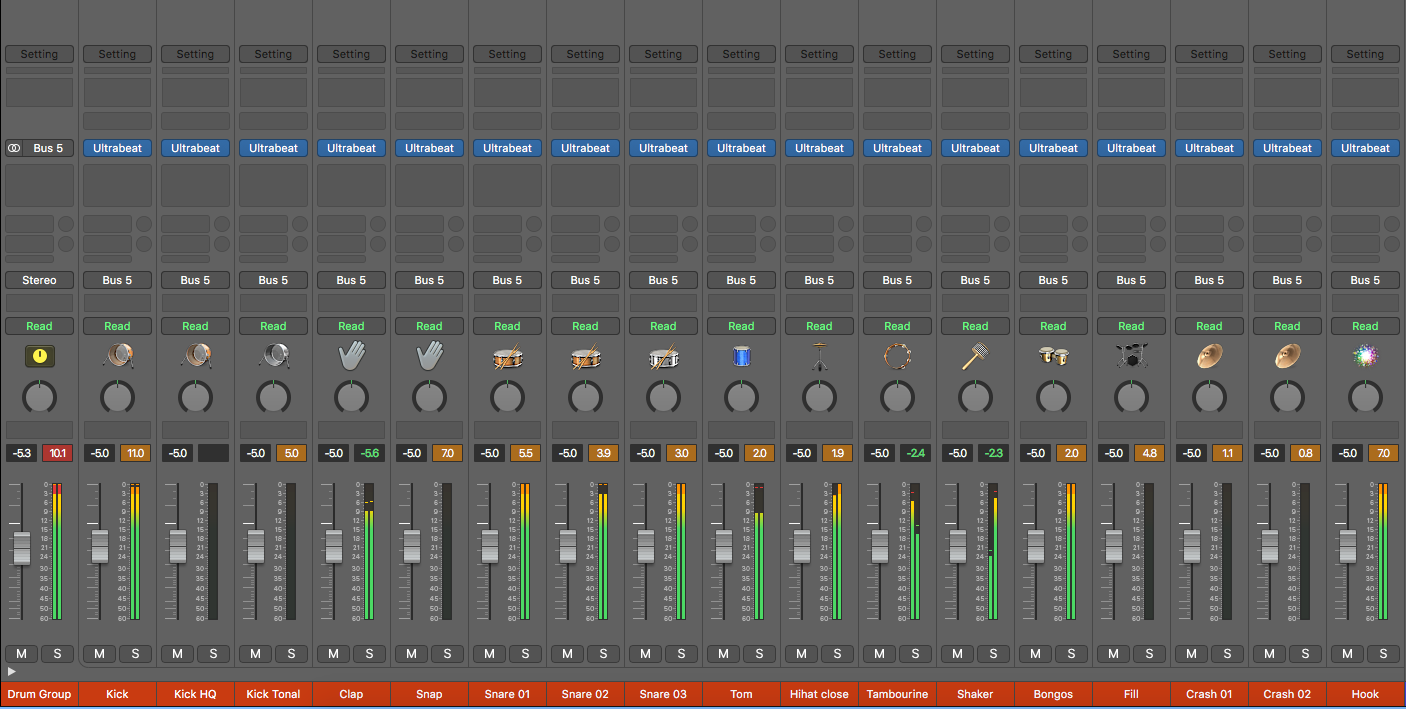This screenshot has height=709, width=1406.
Task: Open the Ultrabeat instrument on Snap channel
Action: (429, 148)
